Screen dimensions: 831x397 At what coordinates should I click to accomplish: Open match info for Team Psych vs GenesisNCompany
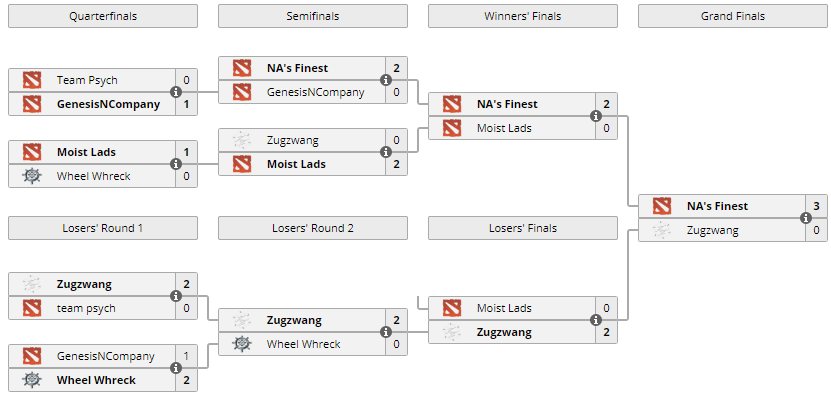coord(176,92)
